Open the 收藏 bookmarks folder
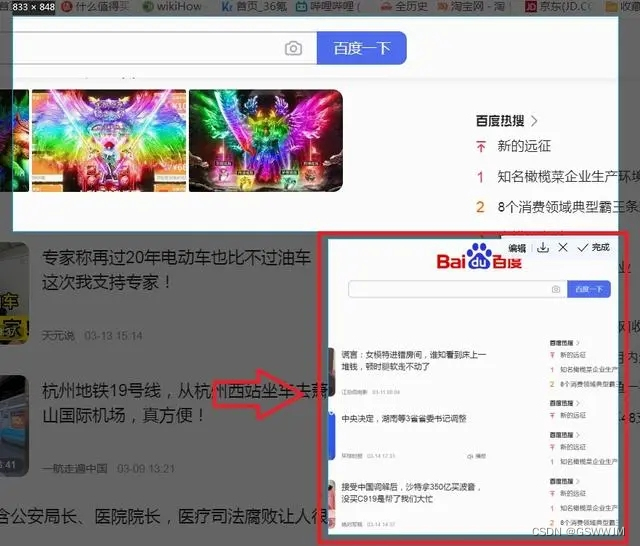This screenshot has height=546, width=640. 623,7
